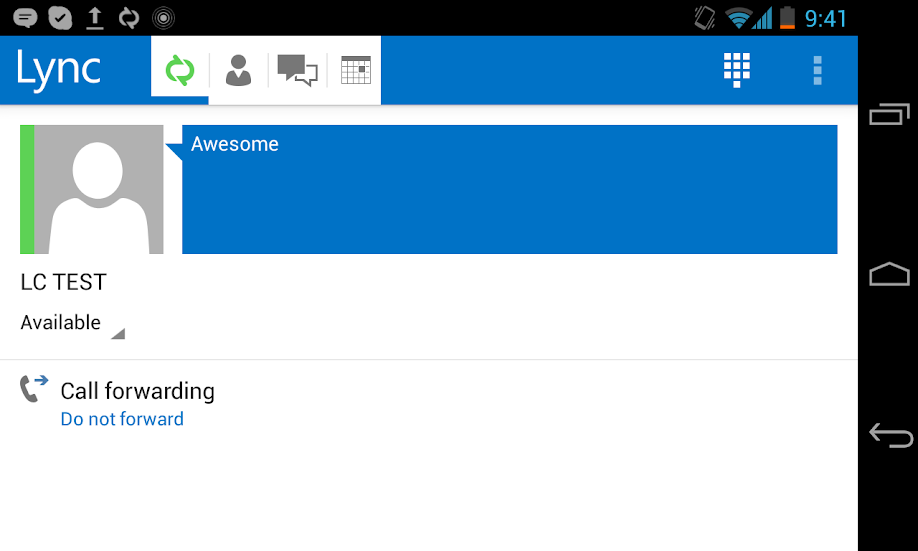
Task: Expand the Available status dropdown
Action: [72, 323]
